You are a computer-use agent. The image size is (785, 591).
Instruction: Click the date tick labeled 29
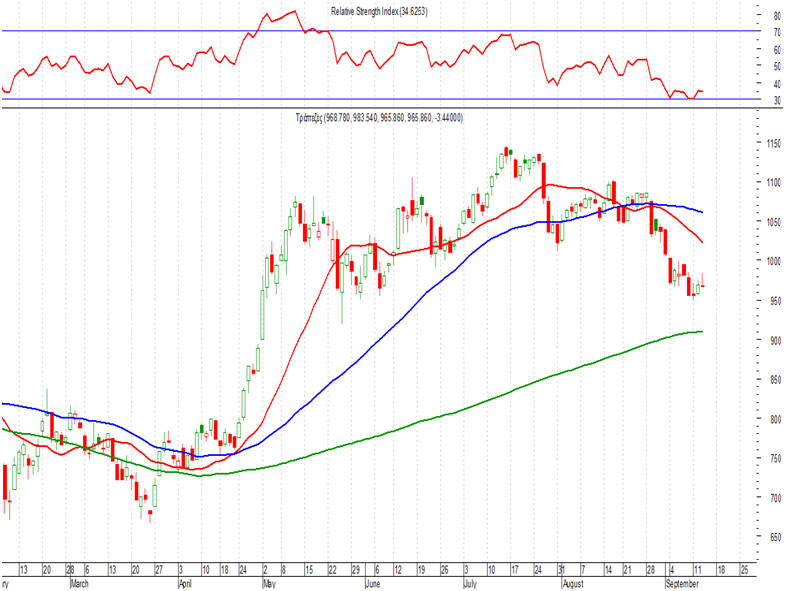coord(355,570)
